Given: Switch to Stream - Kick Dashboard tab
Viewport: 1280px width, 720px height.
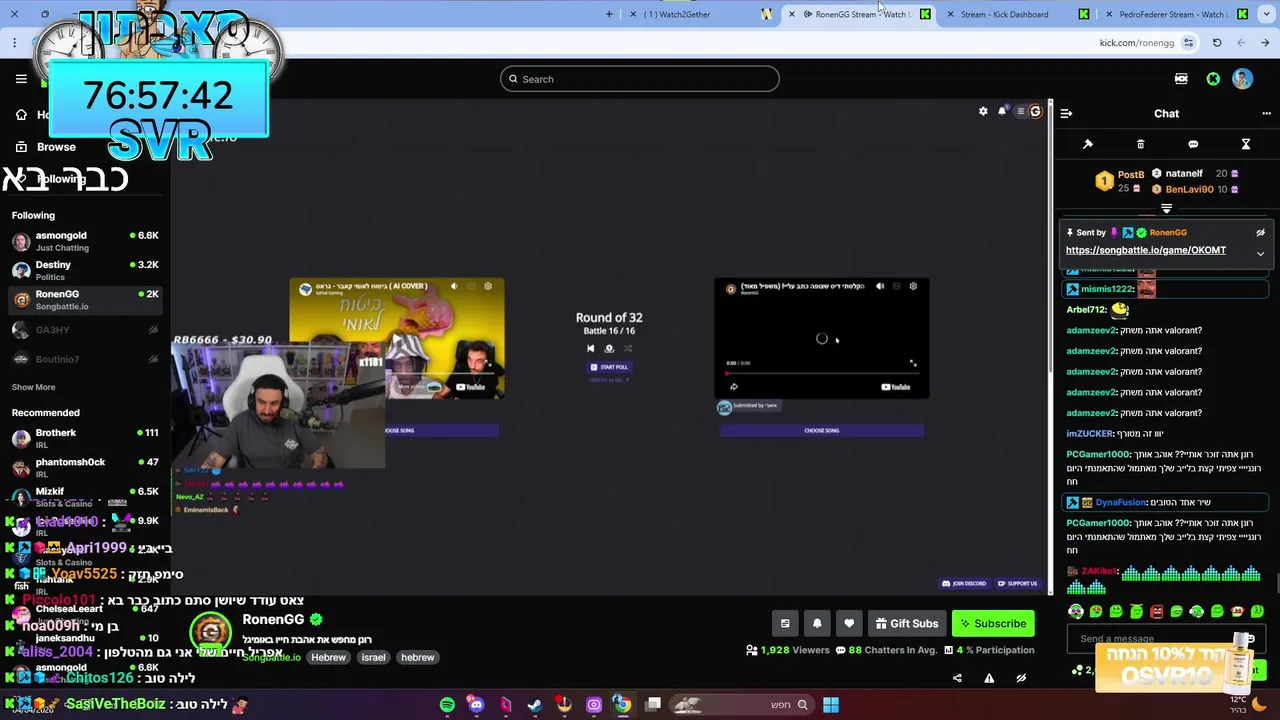Looking at the screenshot, I should click(x=1018, y=14).
